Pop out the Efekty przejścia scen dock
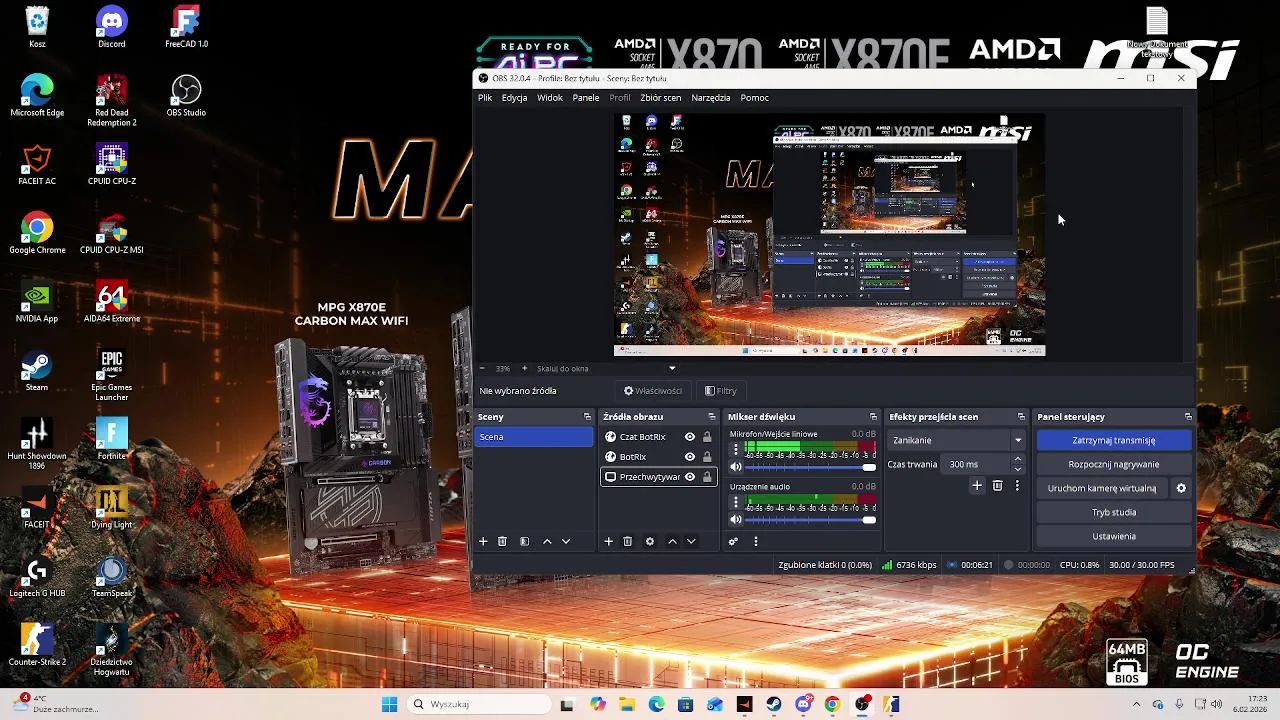Image resolution: width=1280 pixels, height=720 pixels. pos(1021,417)
